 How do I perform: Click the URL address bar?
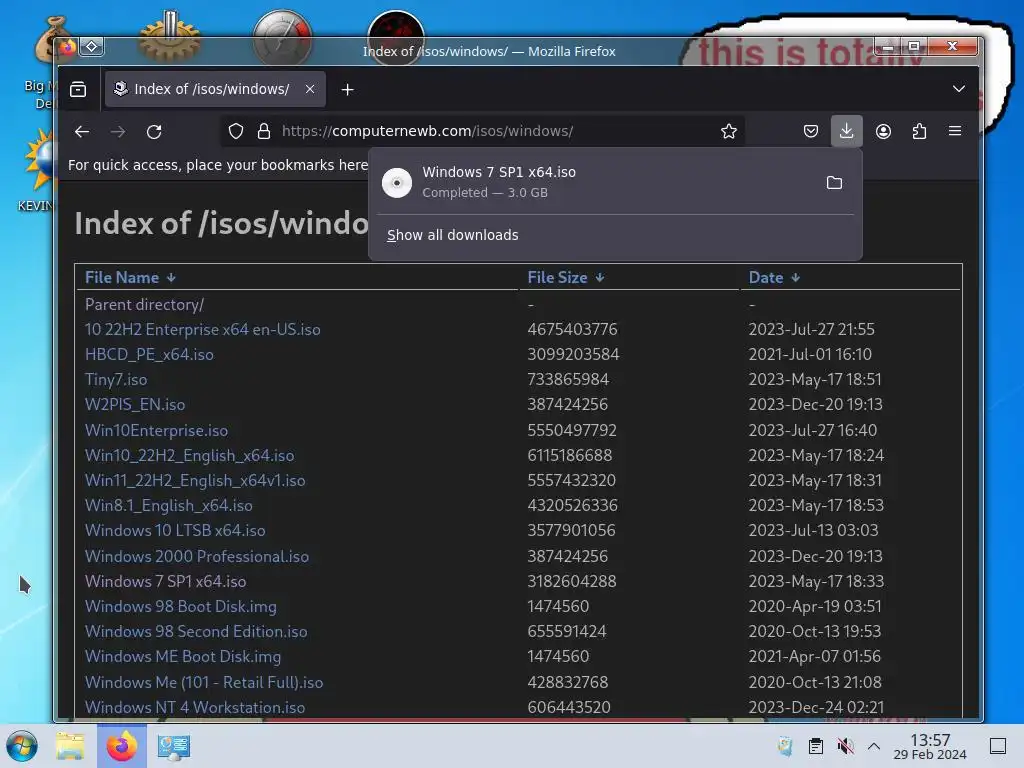483,131
